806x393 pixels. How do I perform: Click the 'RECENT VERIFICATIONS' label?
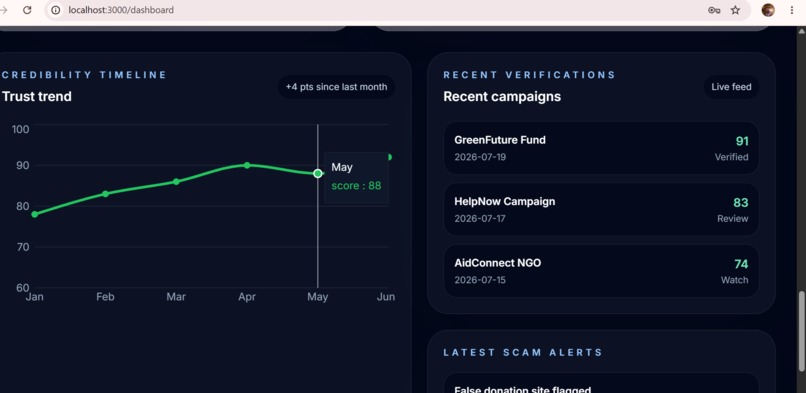(x=529, y=75)
